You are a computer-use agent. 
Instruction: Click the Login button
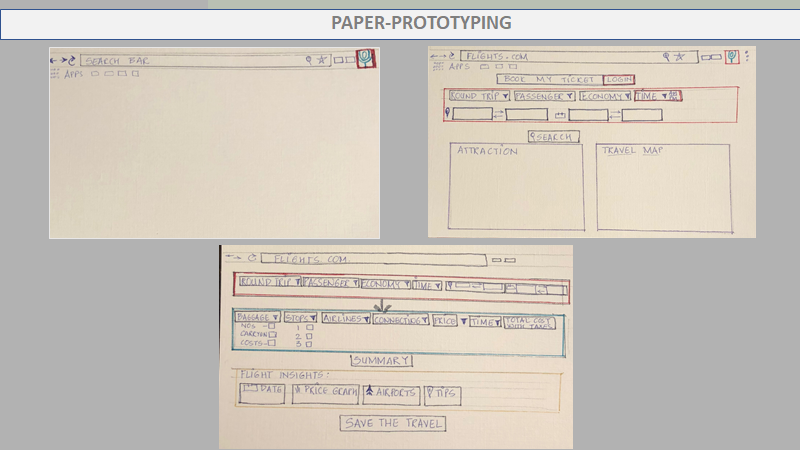tap(618, 79)
